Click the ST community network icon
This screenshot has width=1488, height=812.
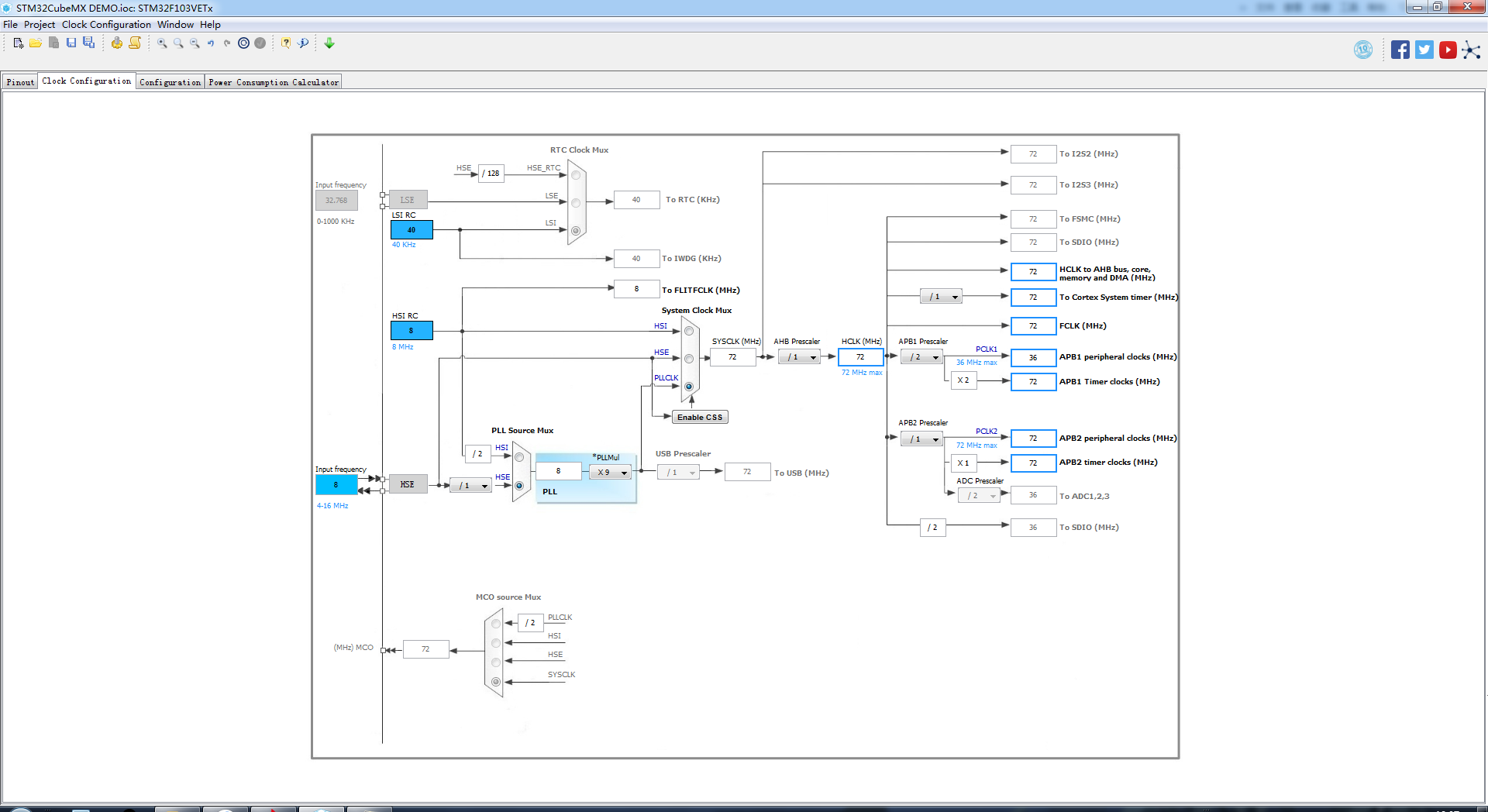pyautogui.click(x=1471, y=50)
